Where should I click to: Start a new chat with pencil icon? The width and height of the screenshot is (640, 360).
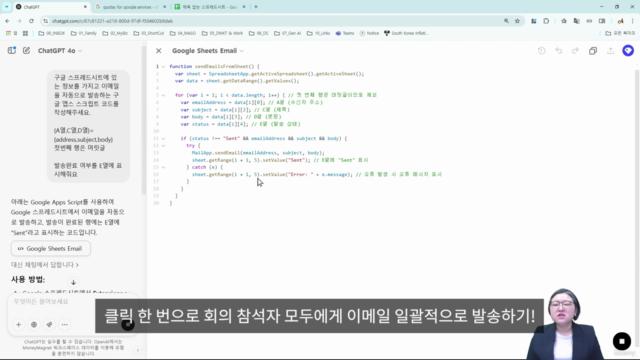(x=27, y=51)
